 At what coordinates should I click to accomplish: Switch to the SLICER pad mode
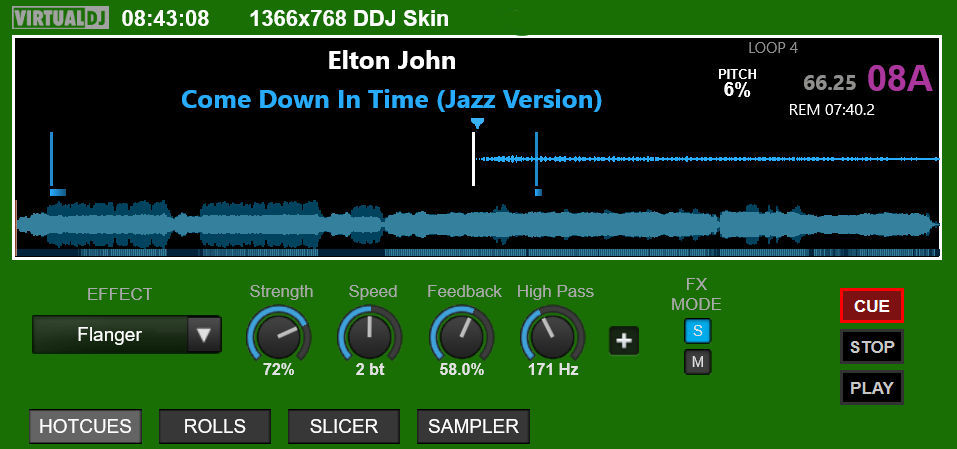click(344, 426)
